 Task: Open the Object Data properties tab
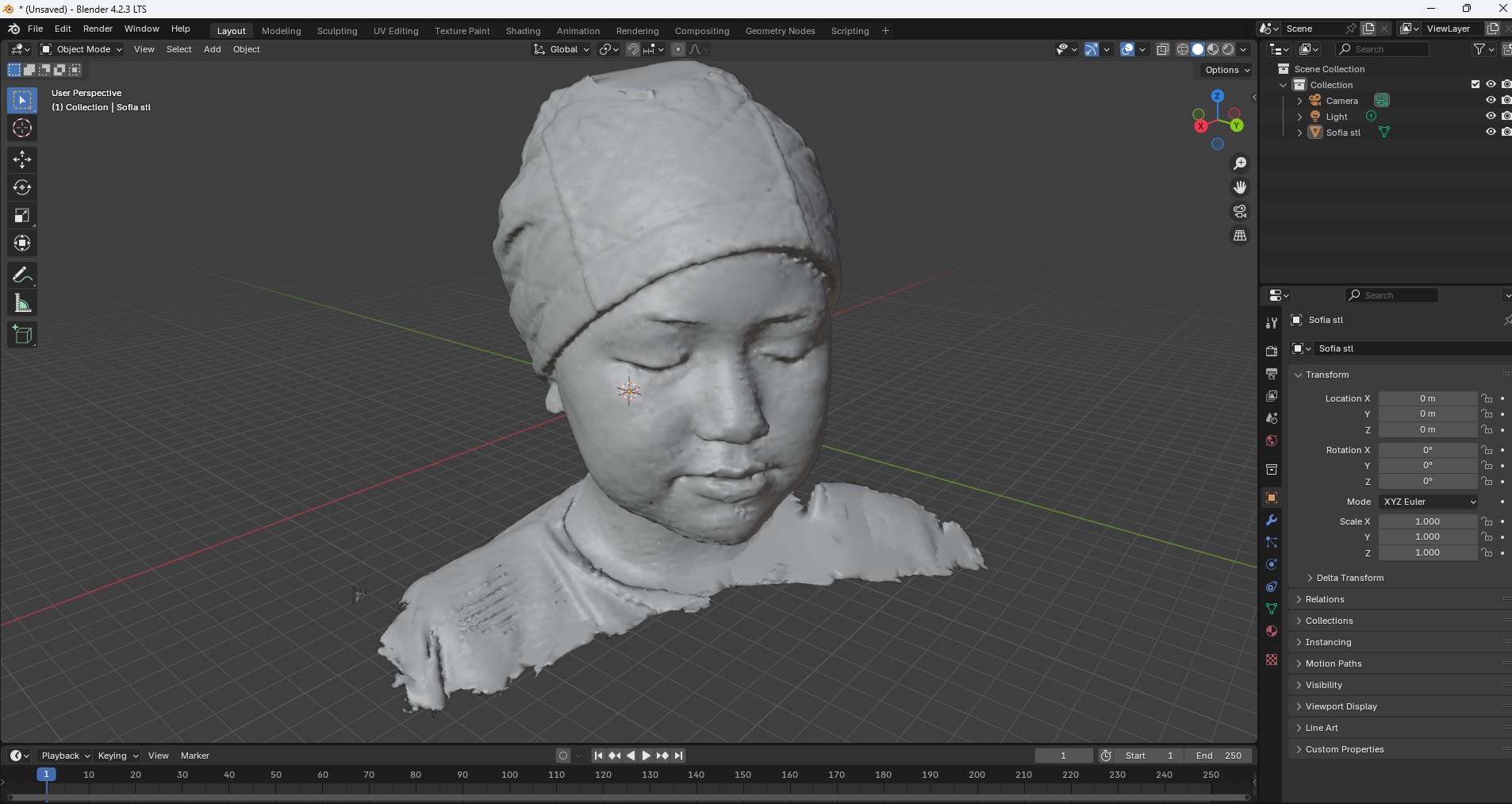[1272, 609]
